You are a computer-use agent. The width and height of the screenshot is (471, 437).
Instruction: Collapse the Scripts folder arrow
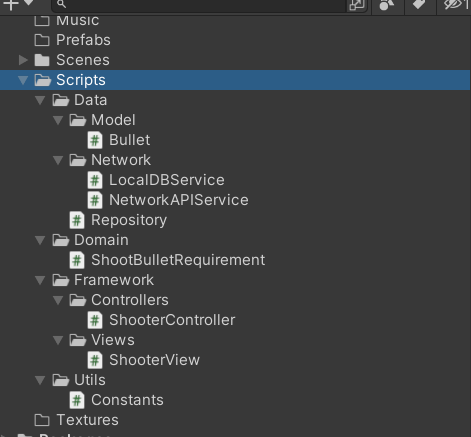[x=23, y=80]
